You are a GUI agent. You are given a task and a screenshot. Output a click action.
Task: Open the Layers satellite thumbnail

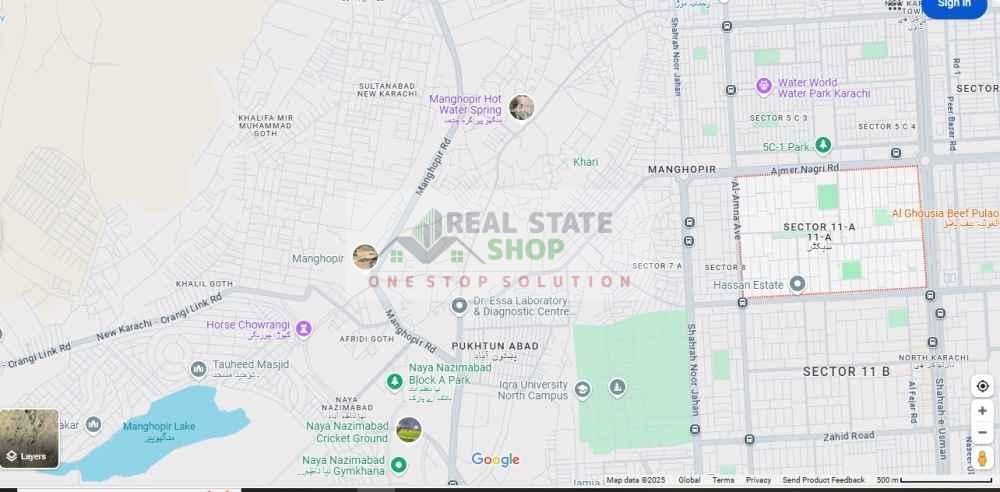click(x=29, y=438)
